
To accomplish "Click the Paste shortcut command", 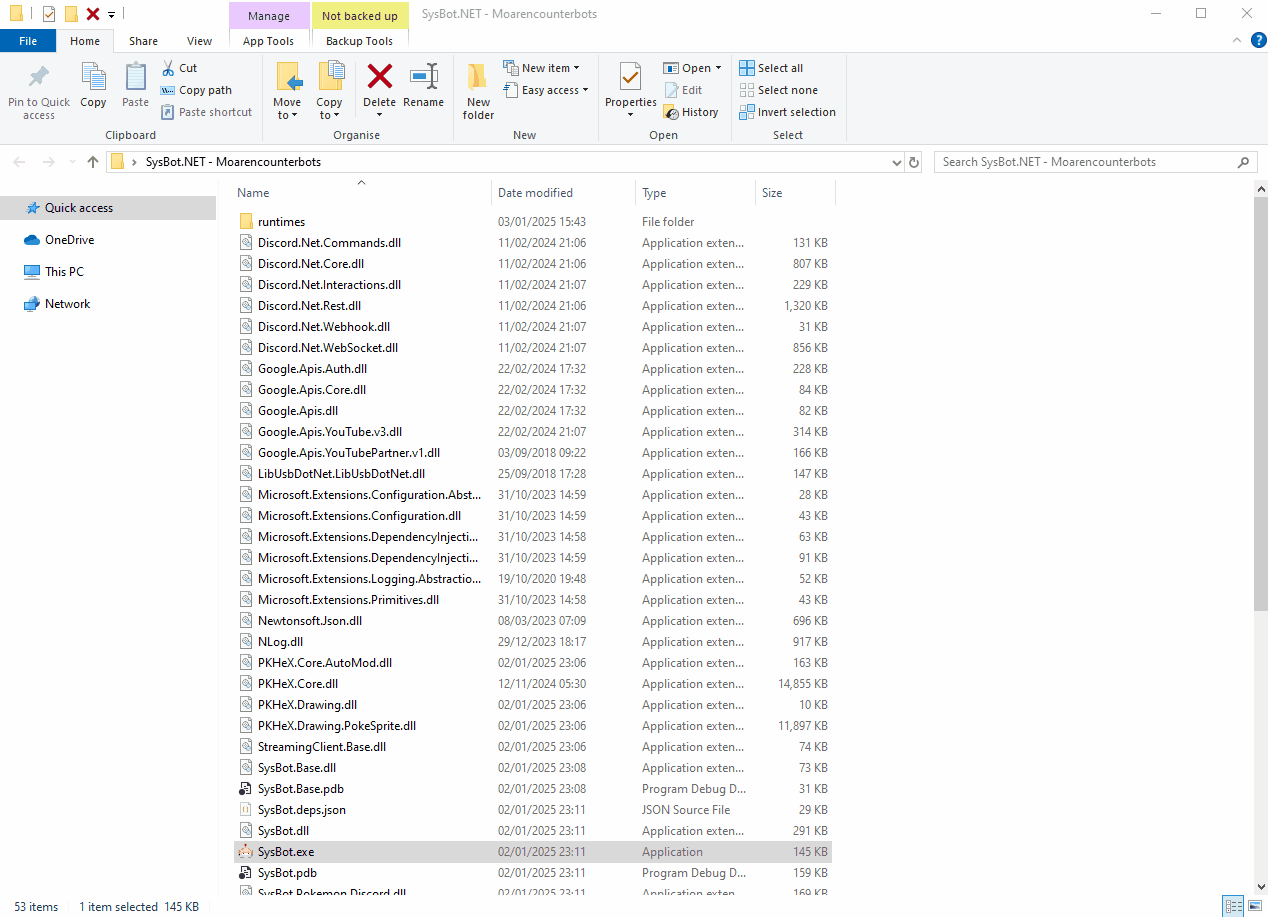I will pos(206,112).
